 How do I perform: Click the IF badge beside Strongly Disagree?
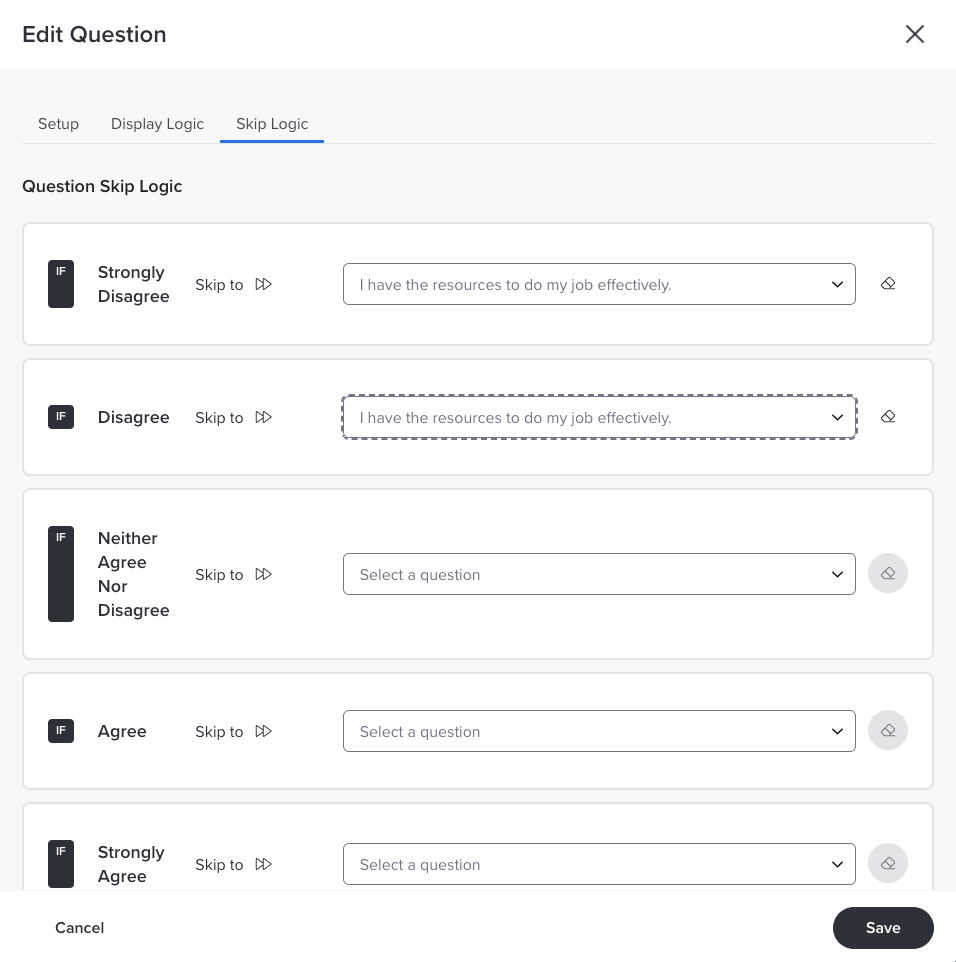[x=61, y=284]
